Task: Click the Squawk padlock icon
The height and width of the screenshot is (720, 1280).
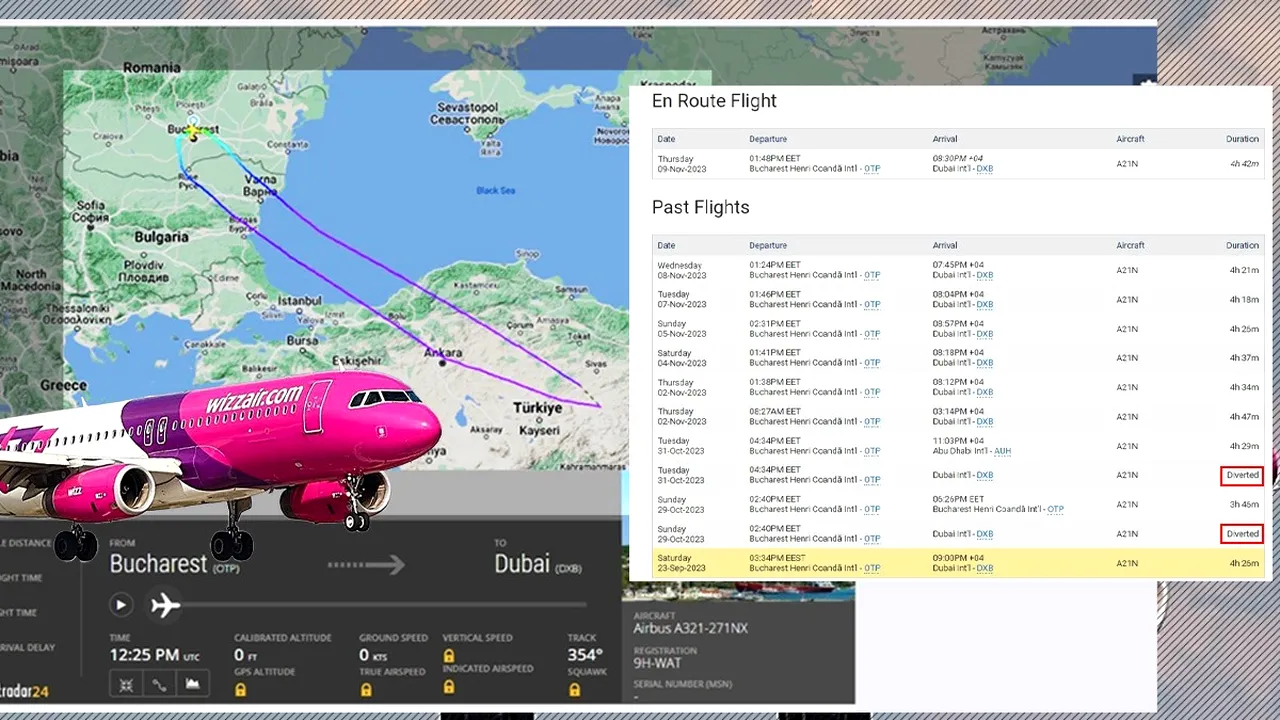Action: 573,691
